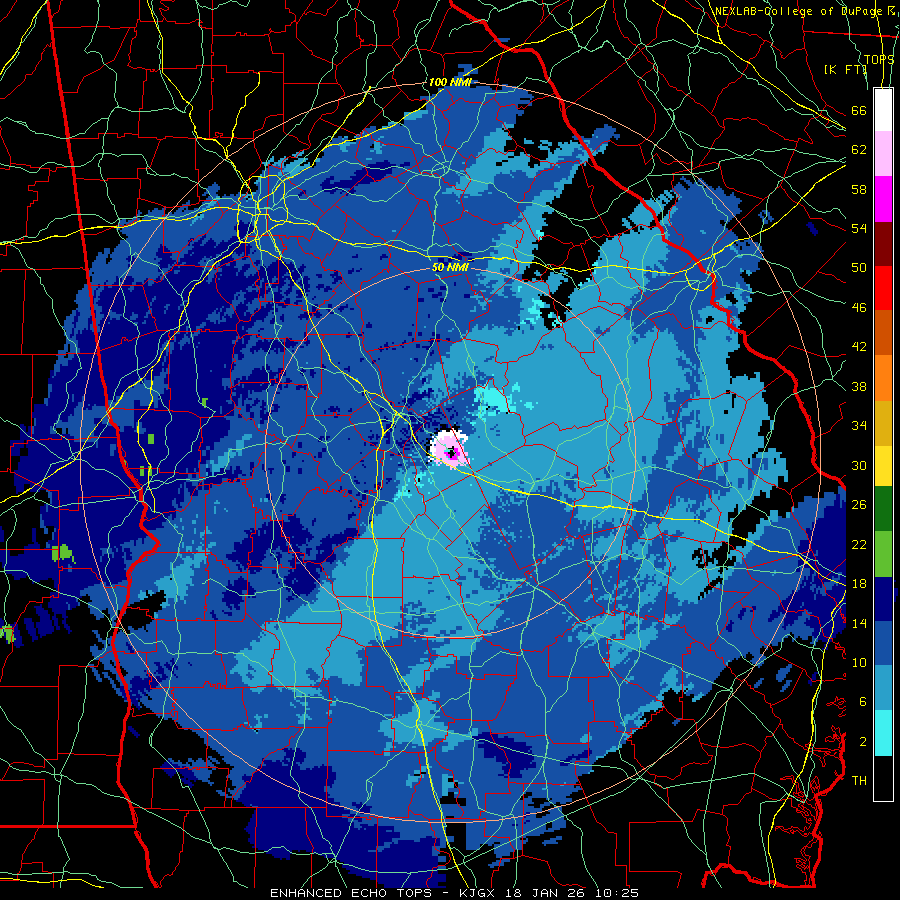Click the 22 legend label
The width and height of the screenshot is (900, 900).
click(x=859, y=544)
